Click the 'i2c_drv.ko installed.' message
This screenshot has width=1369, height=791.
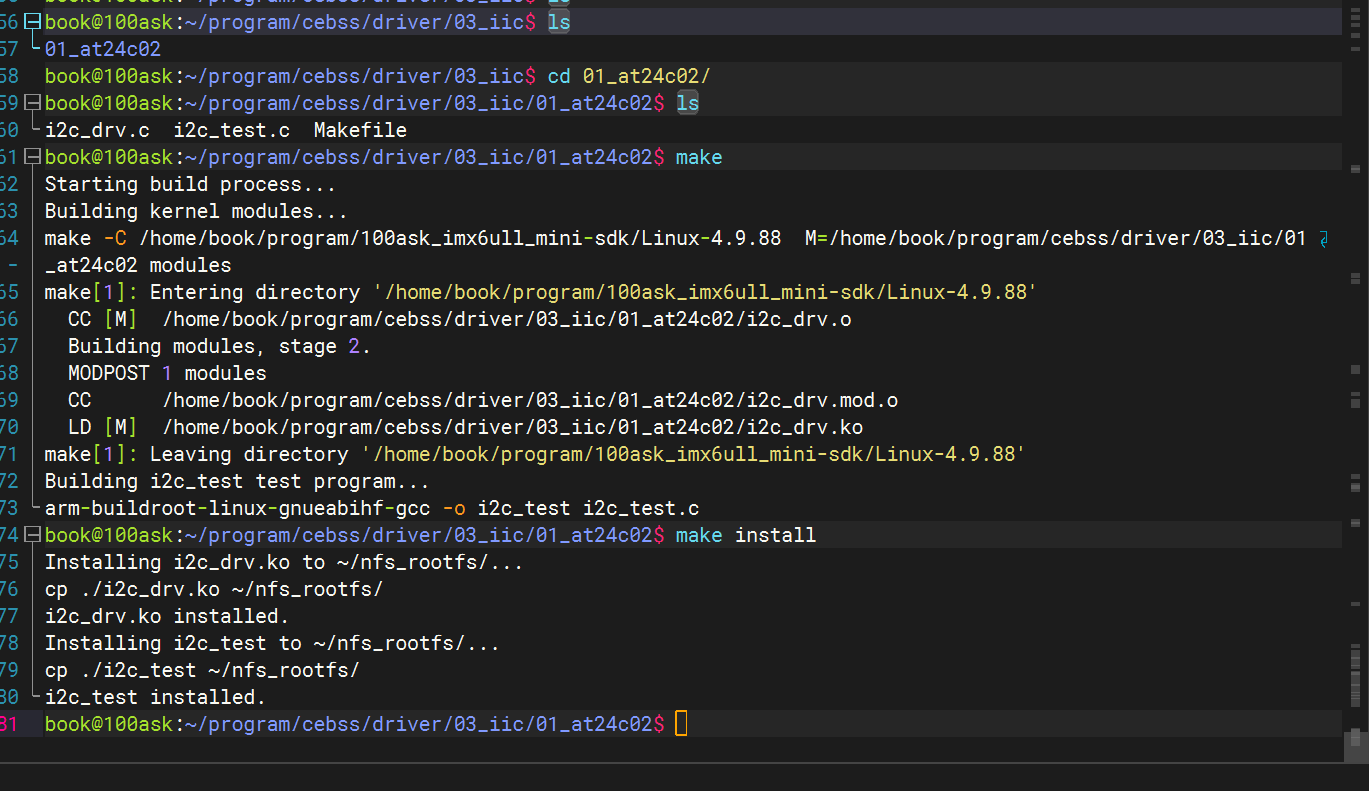point(167,615)
